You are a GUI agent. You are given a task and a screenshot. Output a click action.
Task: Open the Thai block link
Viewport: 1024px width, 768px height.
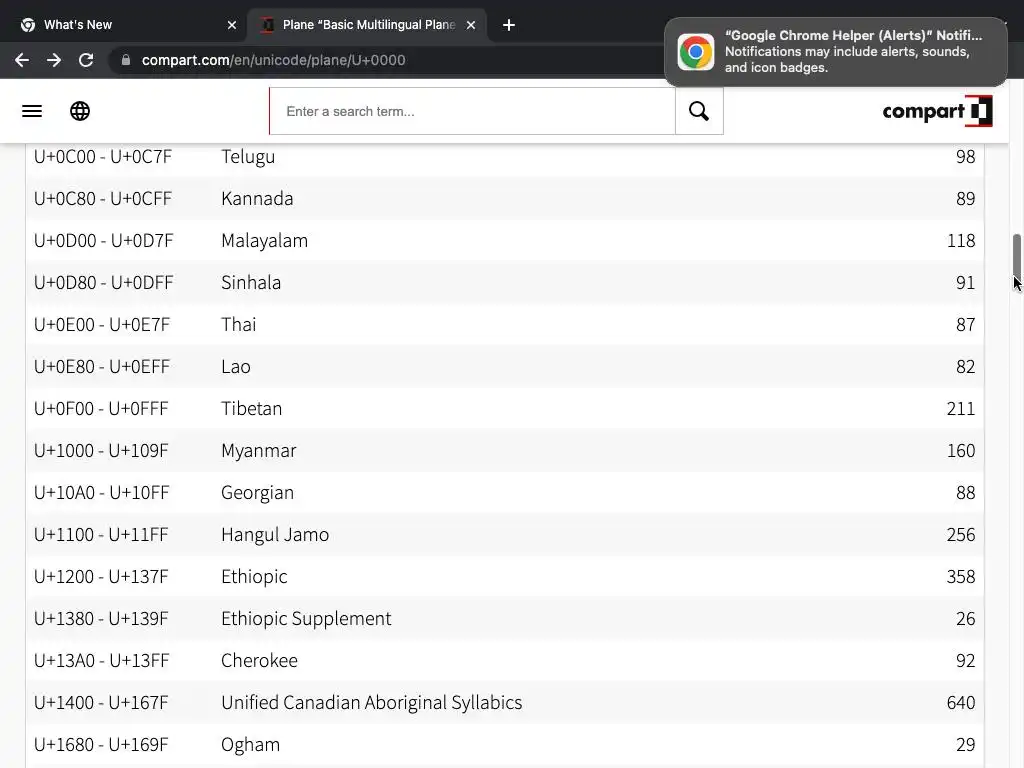(x=239, y=325)
